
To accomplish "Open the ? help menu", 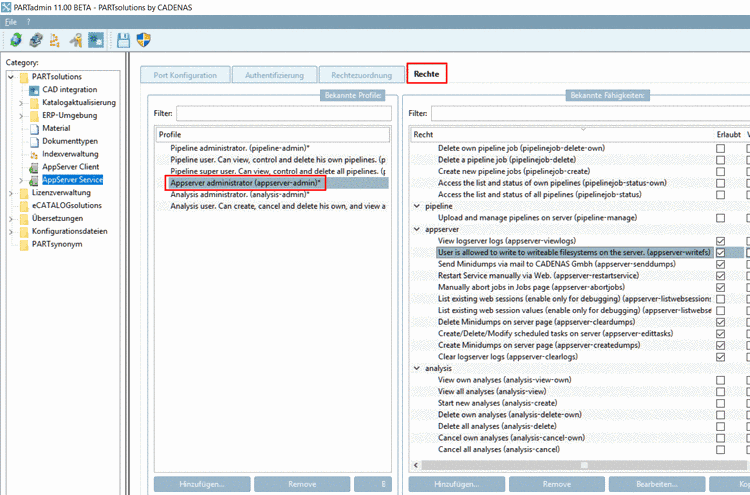I will pyautogui.click(x=28, y=22).
